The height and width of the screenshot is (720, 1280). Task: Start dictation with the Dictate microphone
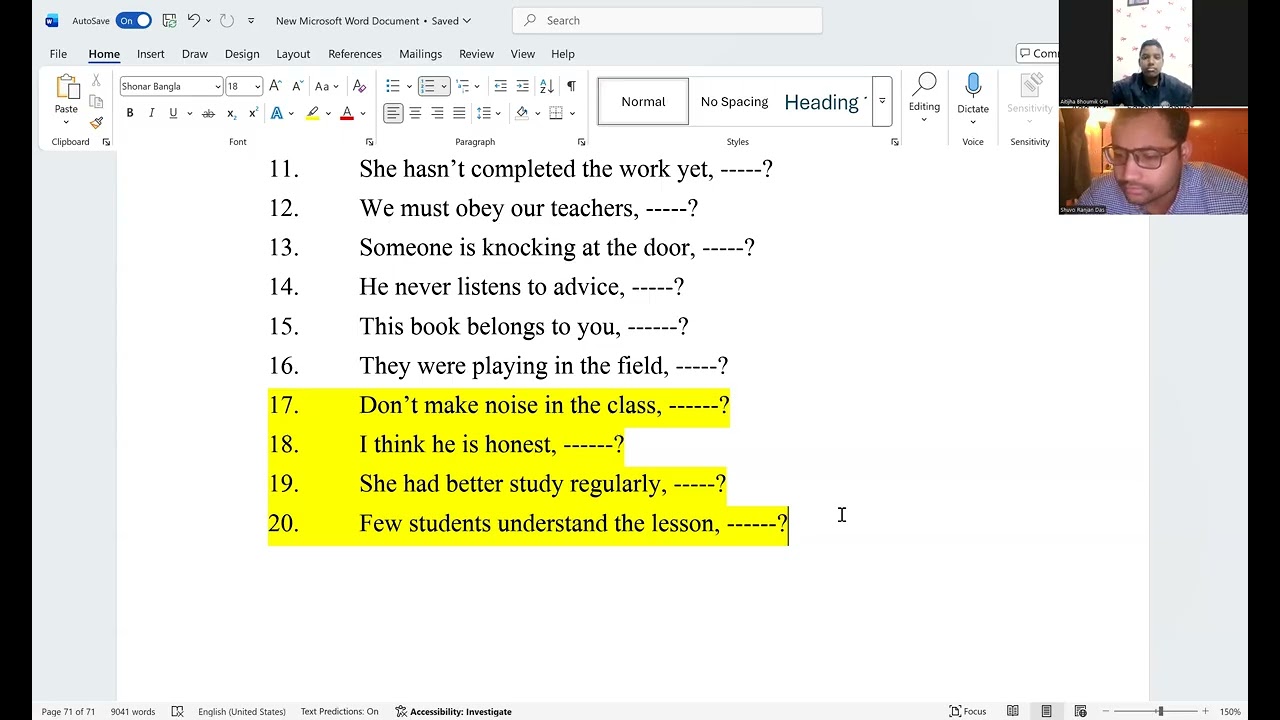pos(973,87)
